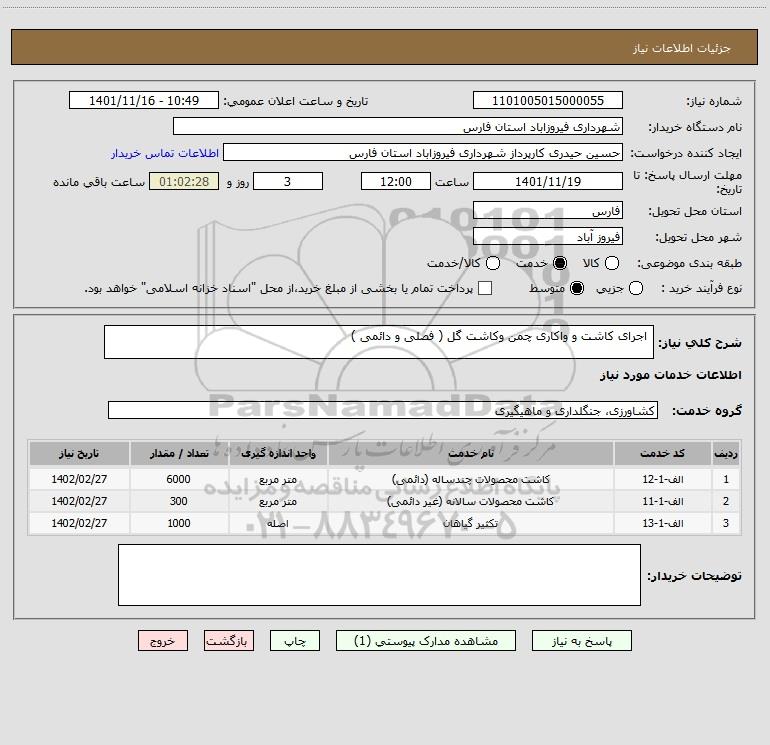Image resolution: width=770 pixels, height=745 pixels.
Task: Click the deadline date field 1401/11/19
Action: pyautogui.click(x=548, y=181)
